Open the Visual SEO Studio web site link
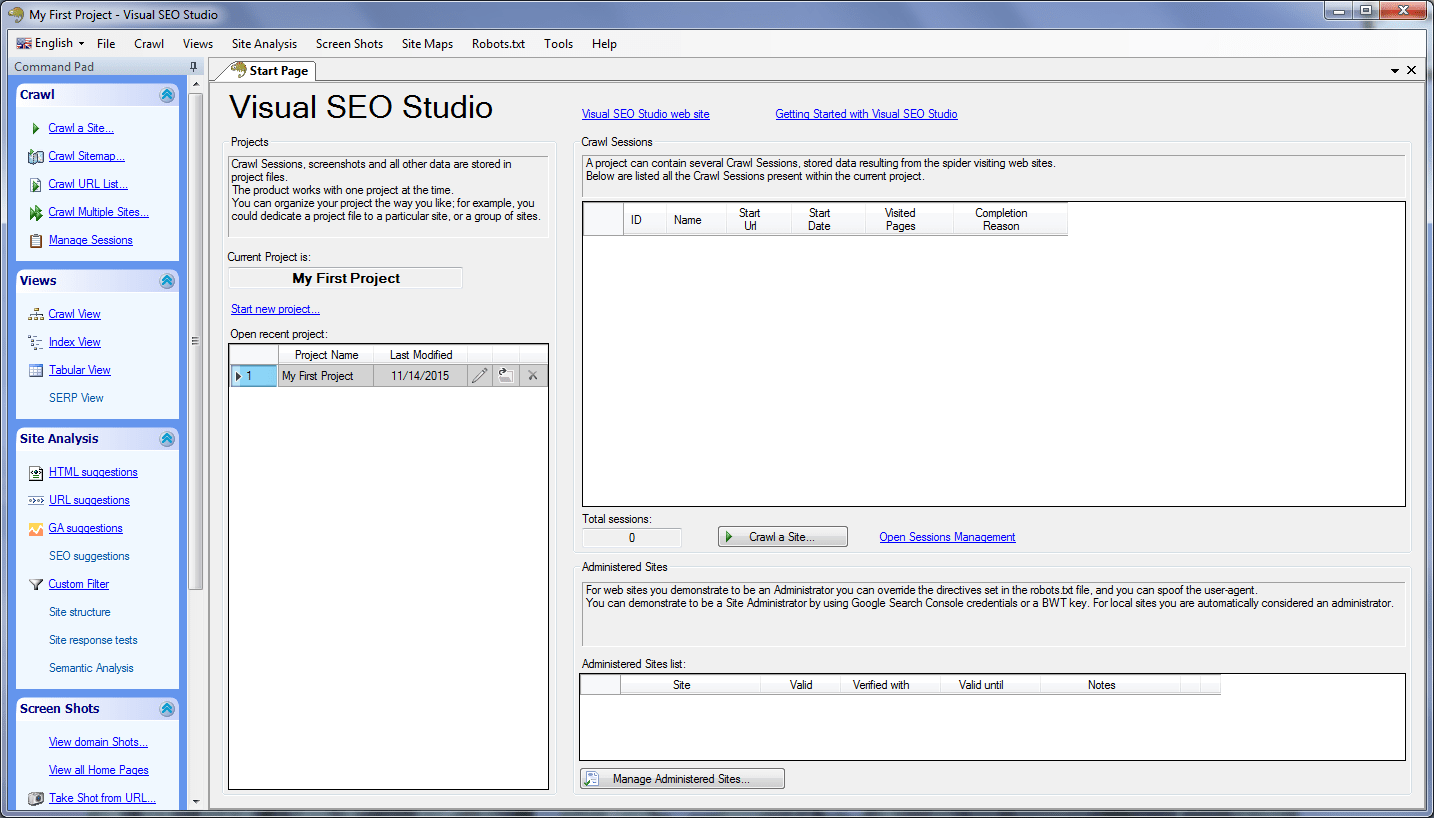The width and height of the screenshot is (1434, 818). (x=646, y=114)
